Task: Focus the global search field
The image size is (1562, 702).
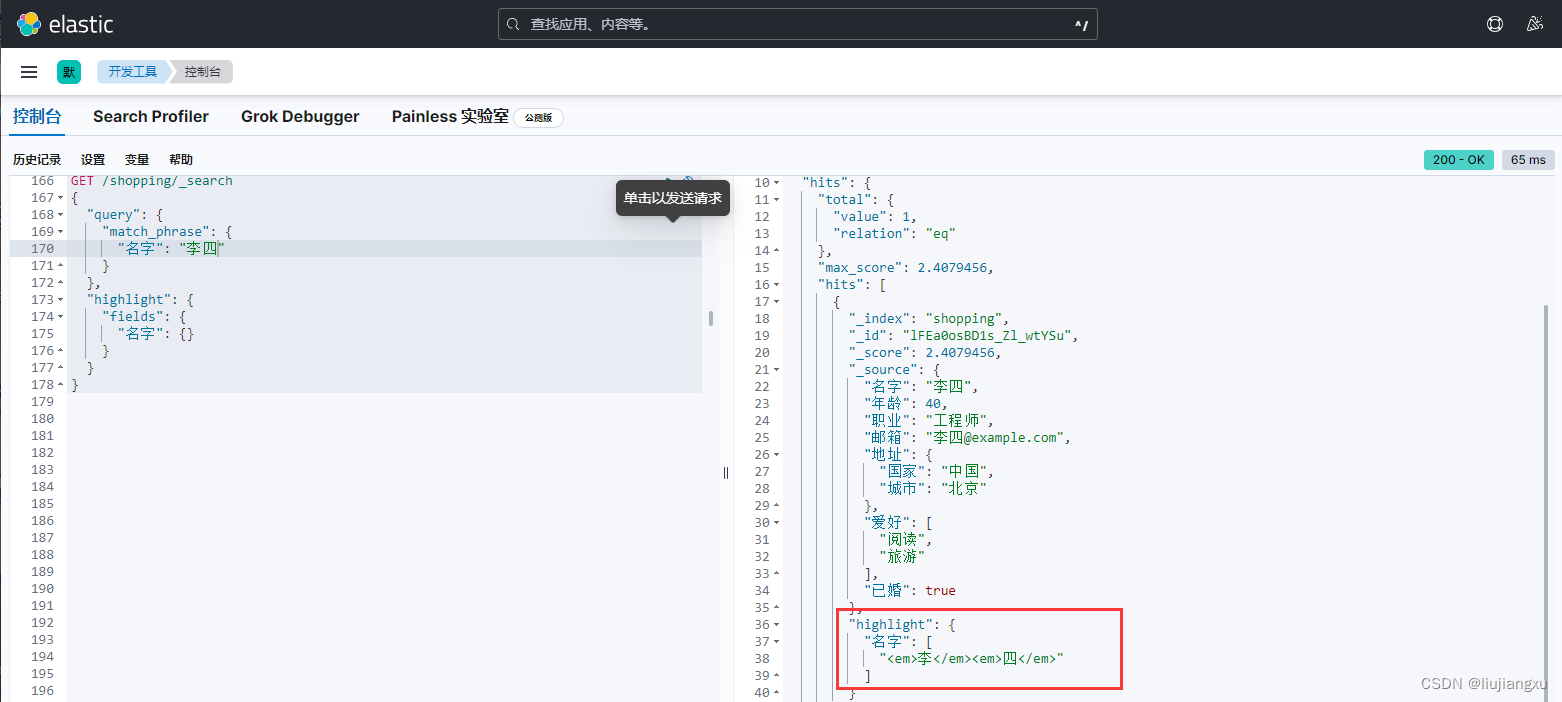Action: tap(797, 24)
